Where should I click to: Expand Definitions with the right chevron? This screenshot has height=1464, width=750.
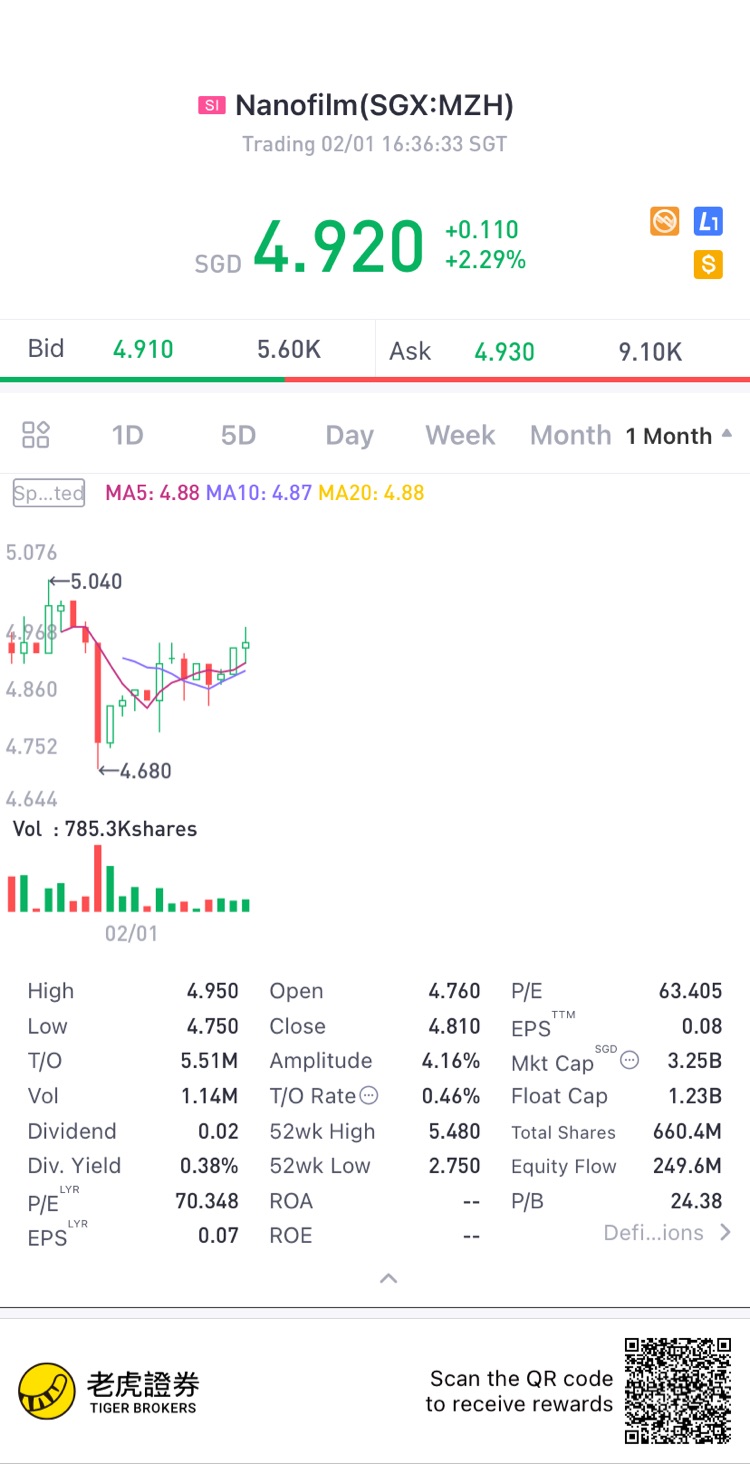coord(726,1232)
